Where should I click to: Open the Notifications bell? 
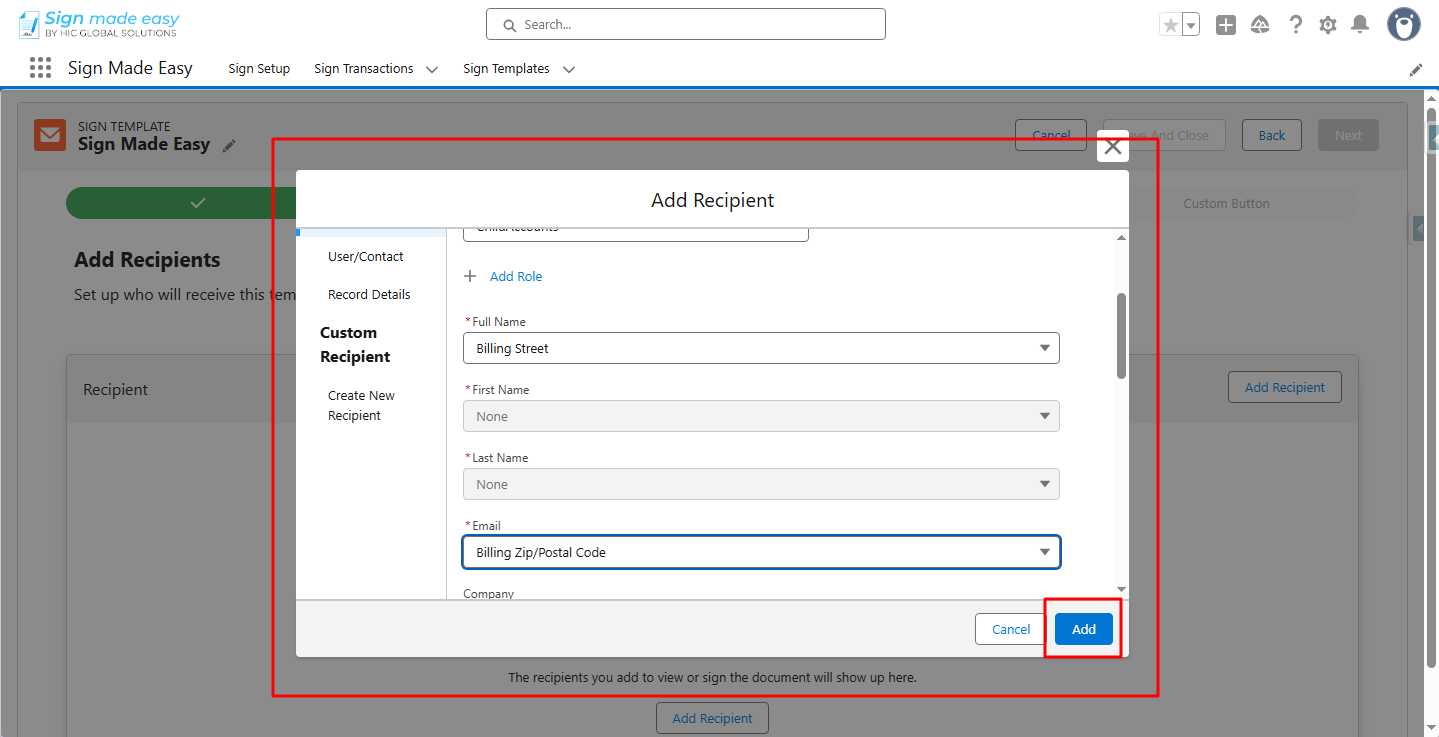pyautogui.click(x=1359, y=24)
